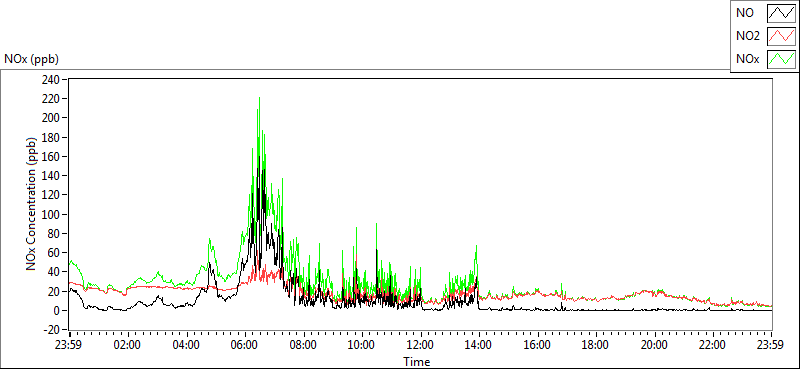
Task: Click the 22:00 time axis label
Action: point(713,344)
